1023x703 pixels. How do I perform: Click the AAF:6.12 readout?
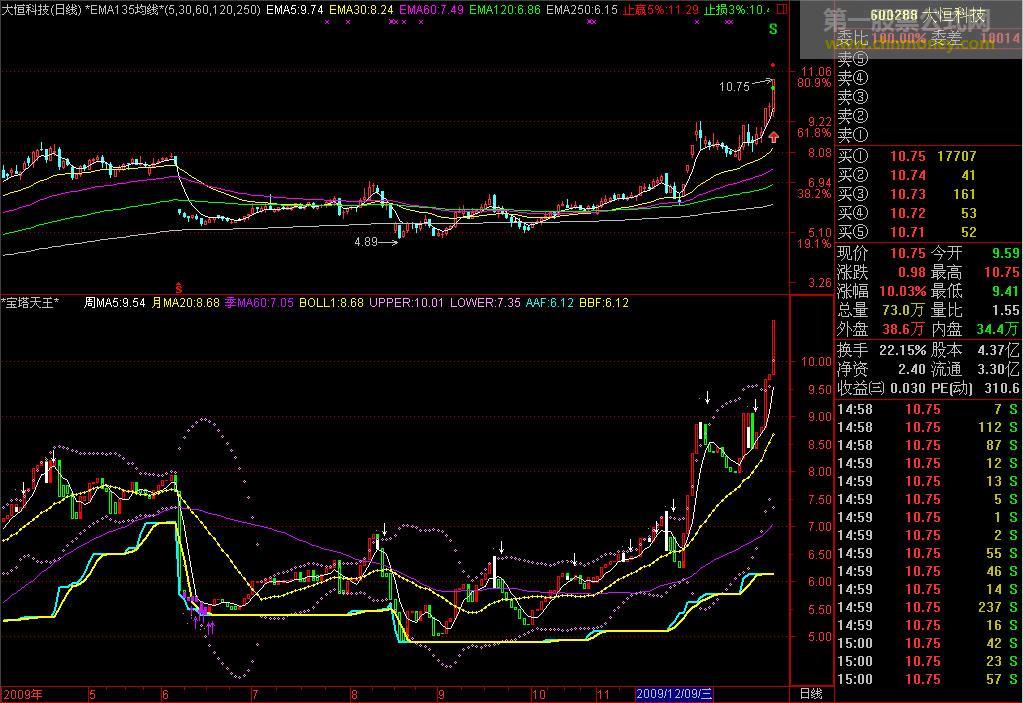(550, 303)
